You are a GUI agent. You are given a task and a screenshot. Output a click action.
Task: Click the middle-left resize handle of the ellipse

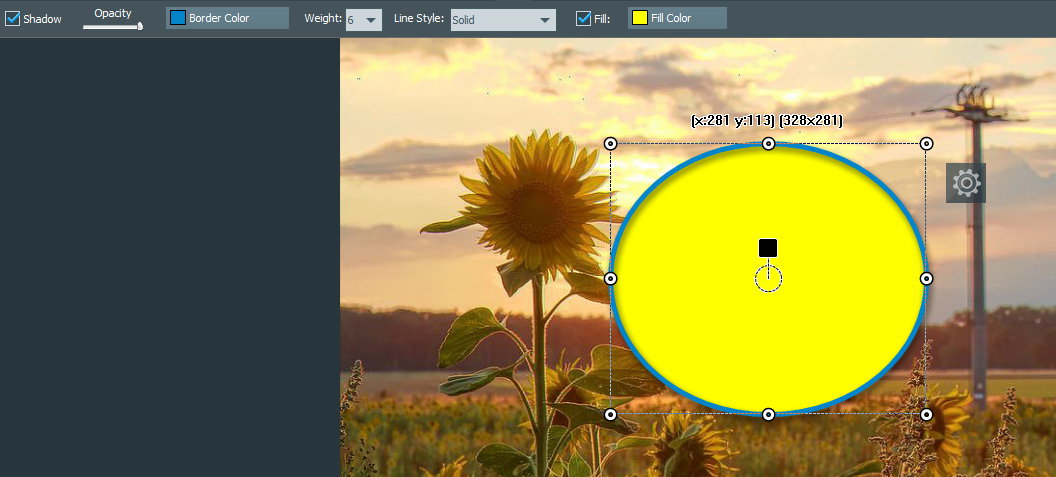[x=611, y=278]
